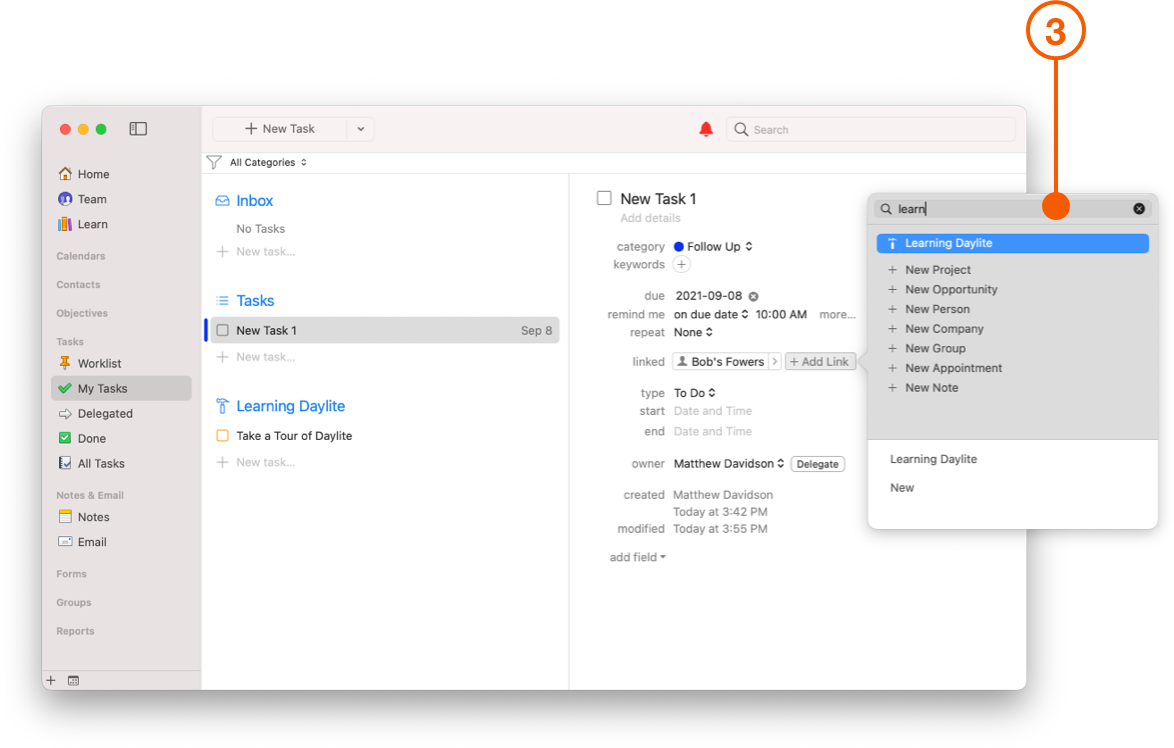Click New task... under Tasks
The width and height of the screenshot is (1174, 748).
pos(265,357)
